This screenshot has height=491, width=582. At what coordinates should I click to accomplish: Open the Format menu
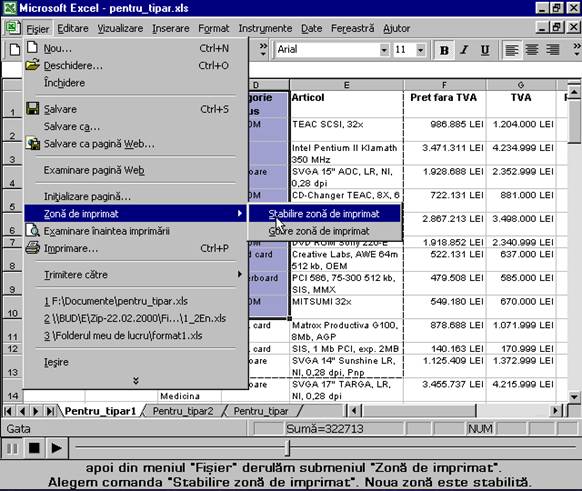point(213,28)
